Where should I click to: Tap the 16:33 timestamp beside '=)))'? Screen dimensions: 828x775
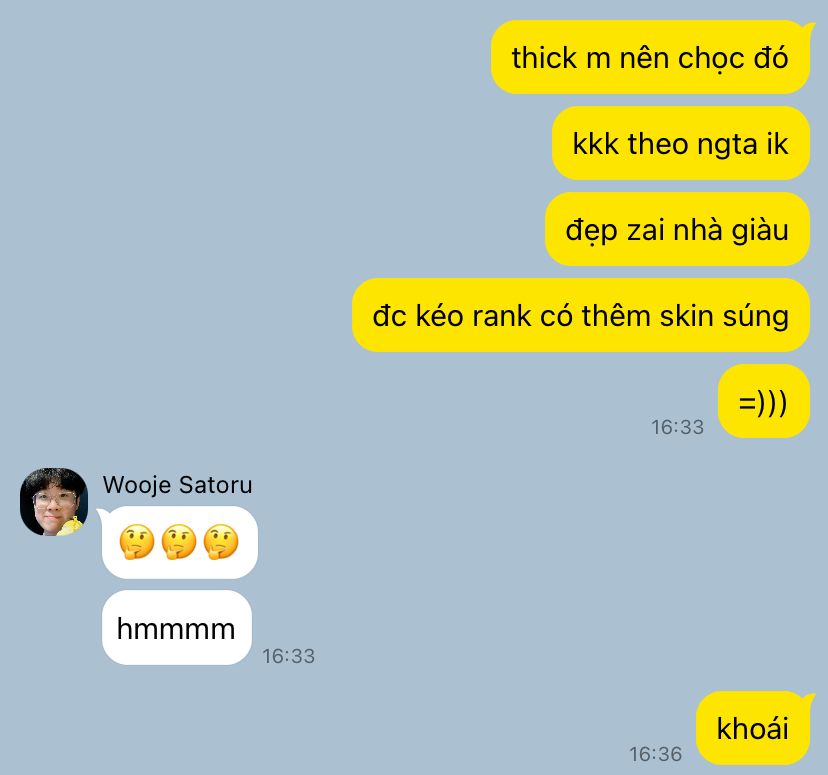tap(678, 427)
